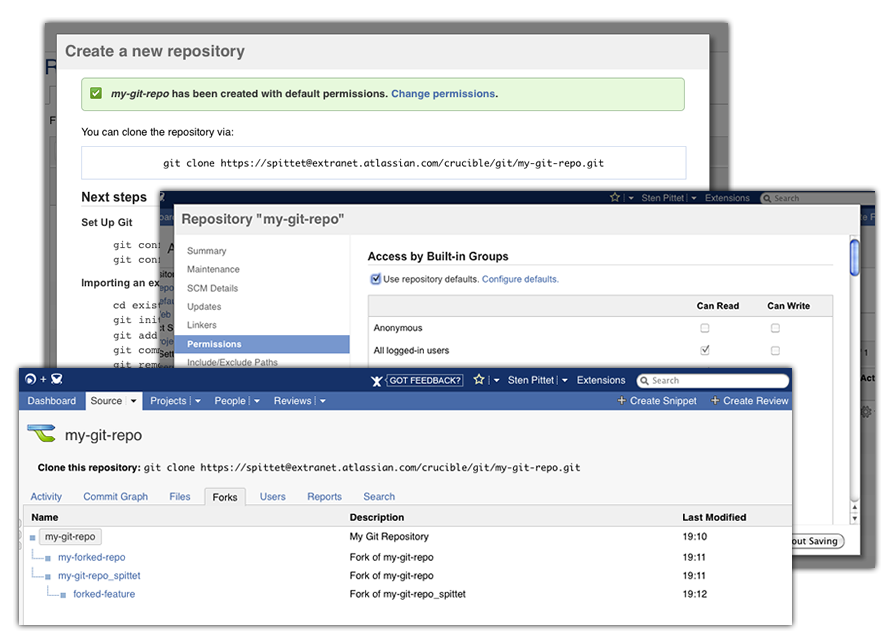
Task: Switch to the Commit Graph tab
Action: tap(115, 496)
